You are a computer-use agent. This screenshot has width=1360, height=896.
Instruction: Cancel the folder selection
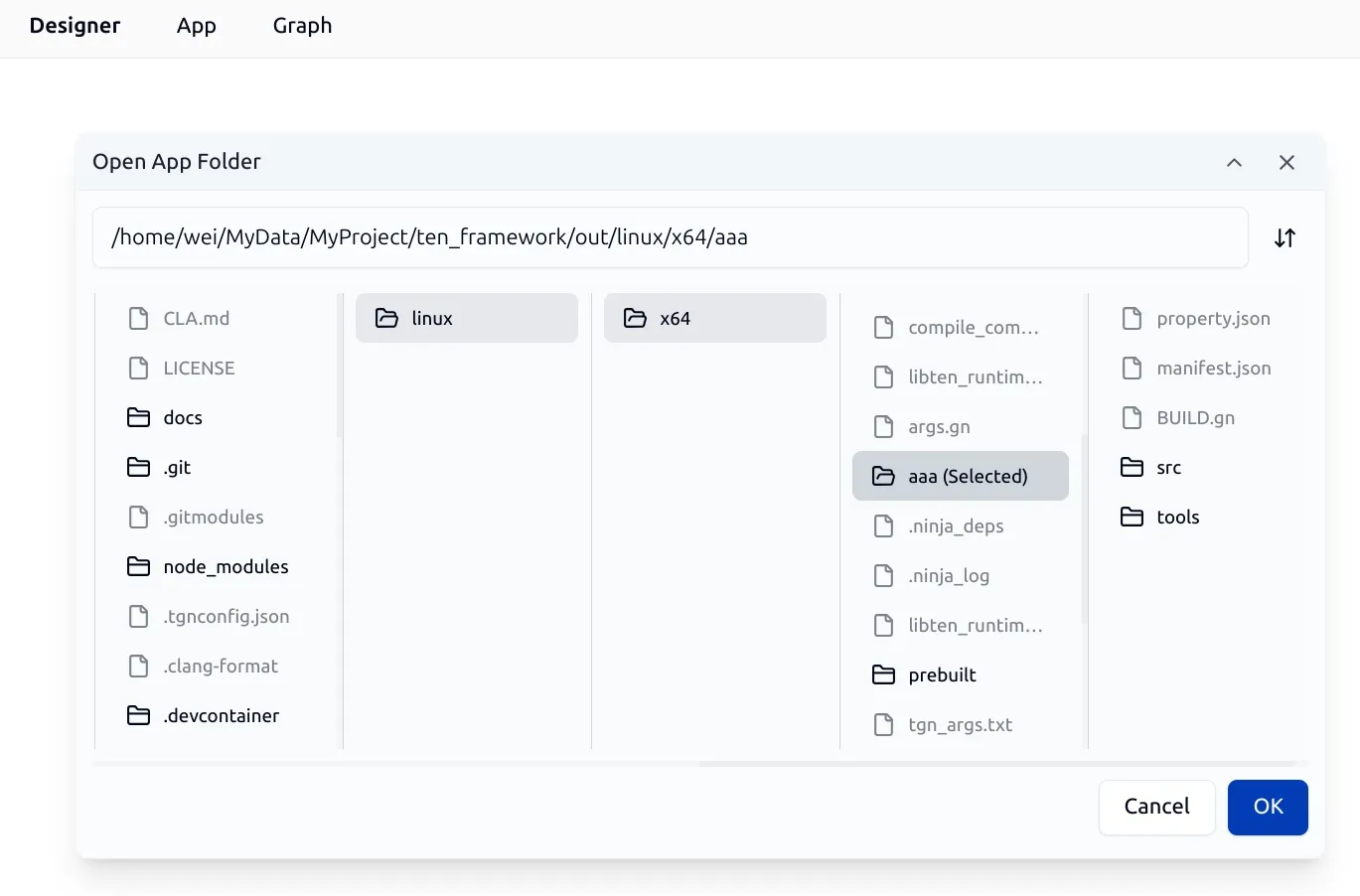(1156, 807)
